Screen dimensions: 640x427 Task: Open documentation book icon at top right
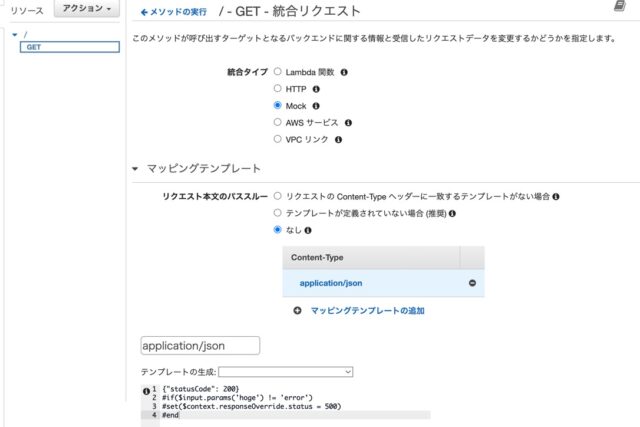620,6
